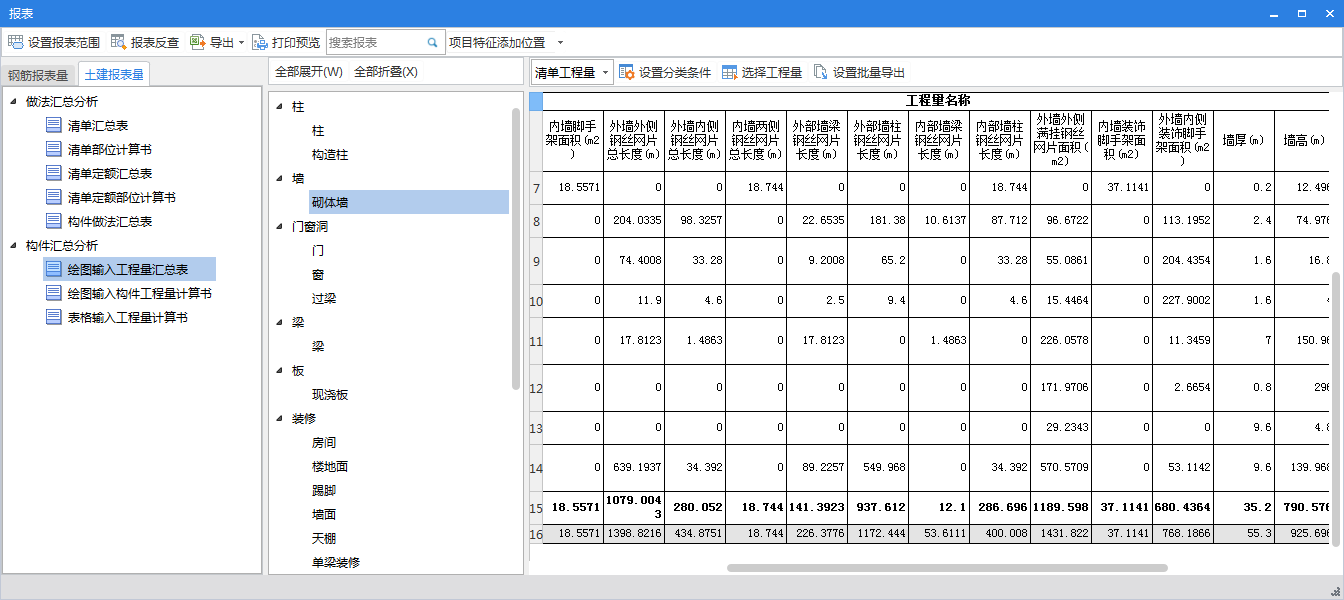Select 现浇板 in the component tree
This screenshot has height=600, width=1344.
coord(330,394)
